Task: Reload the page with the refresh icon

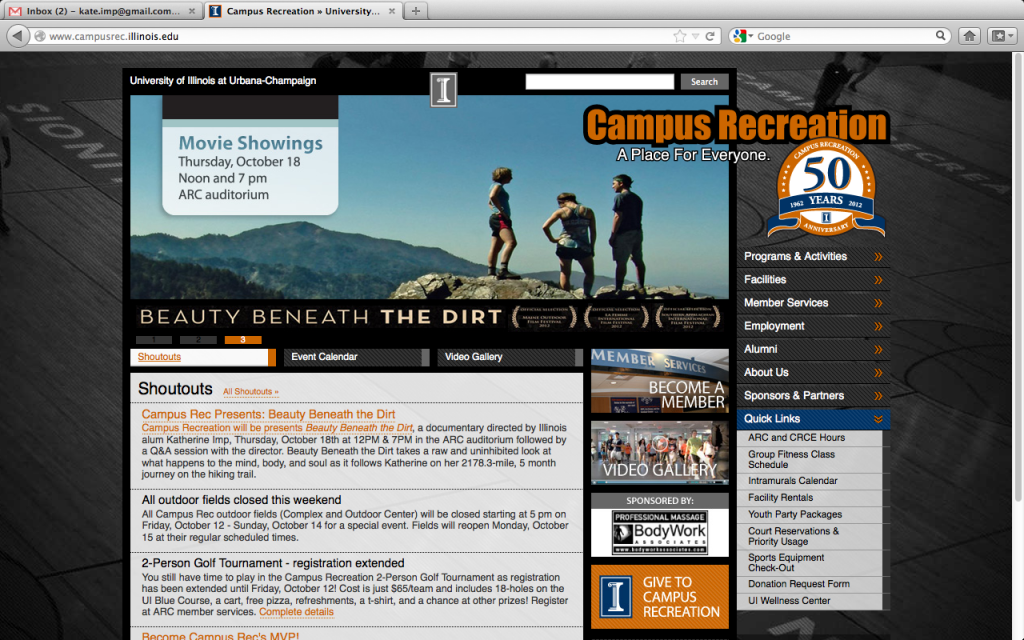Action: (710, 37)
